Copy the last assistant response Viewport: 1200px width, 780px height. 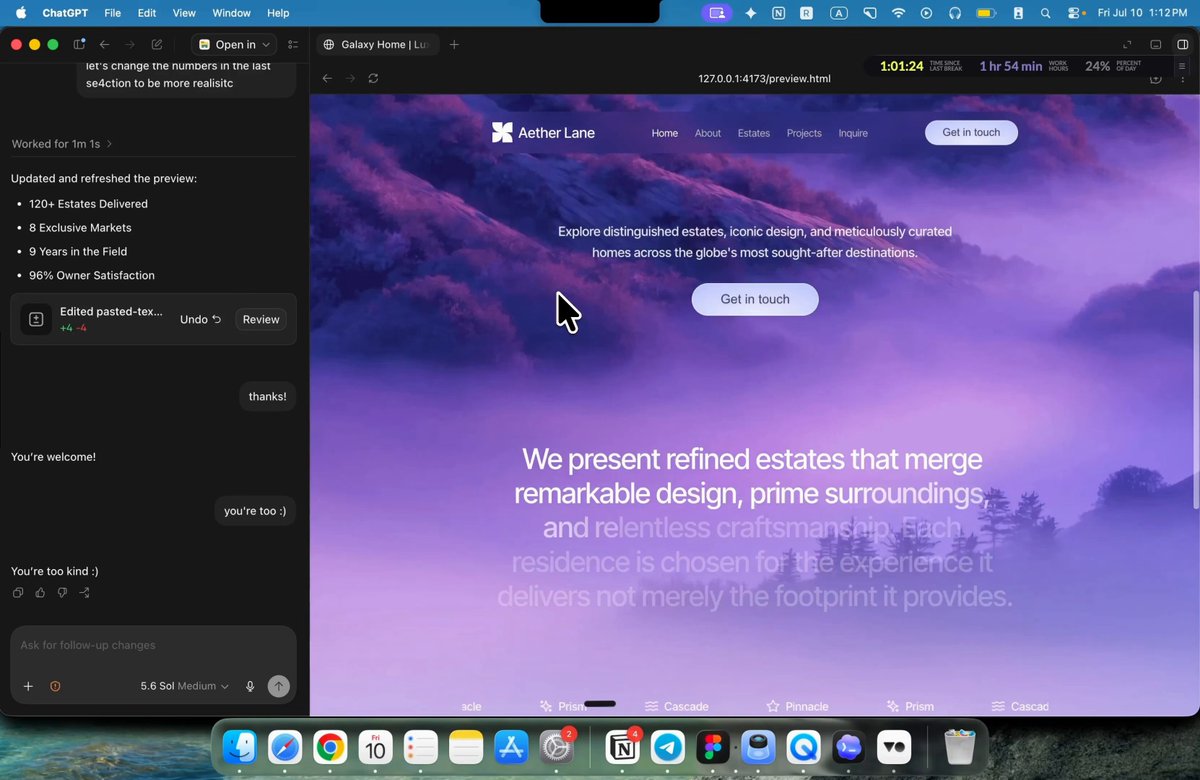pos(18,593)
